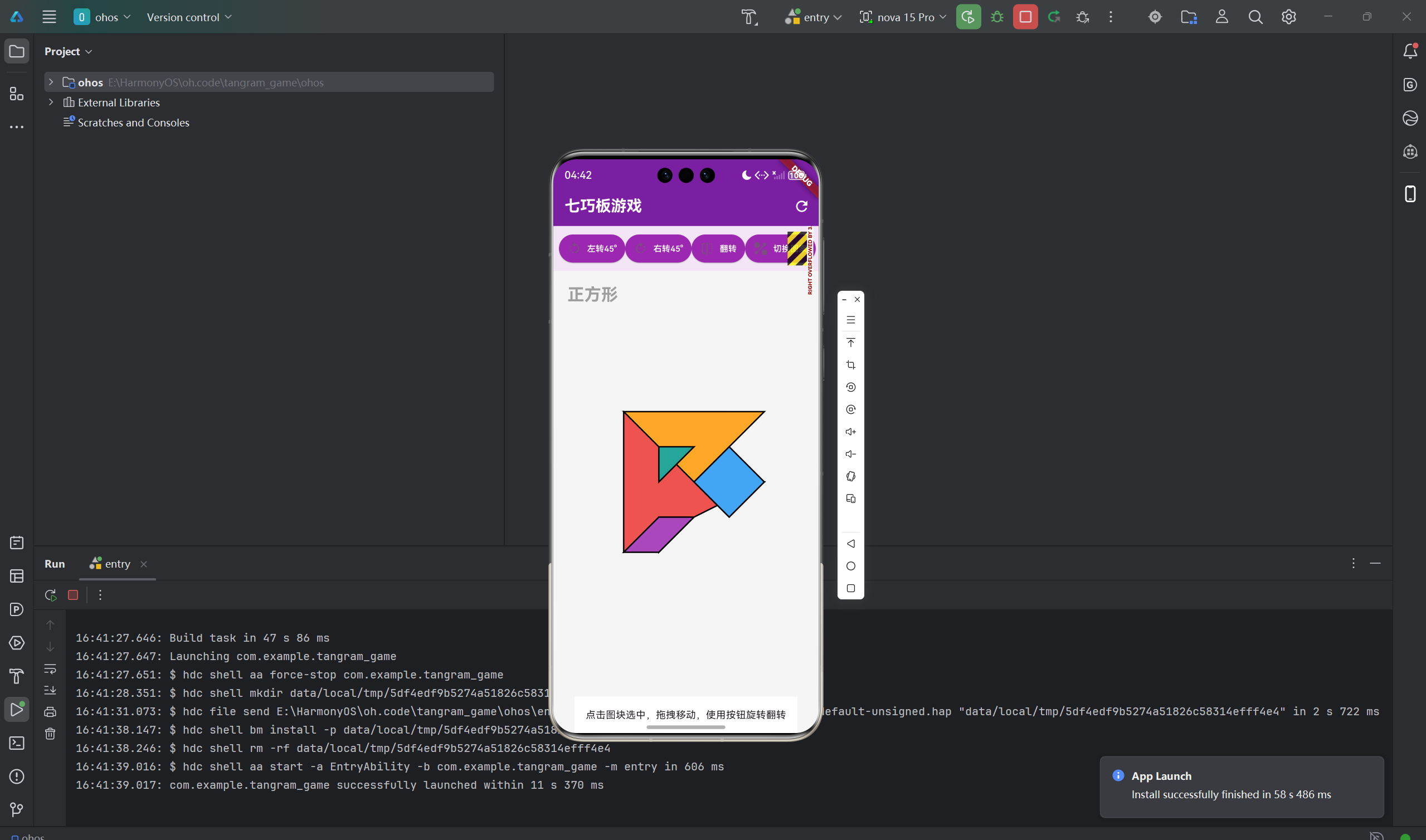Tap the 右转45° button in the app
The height and width of the screenshot is (840, 1426).
658,248
